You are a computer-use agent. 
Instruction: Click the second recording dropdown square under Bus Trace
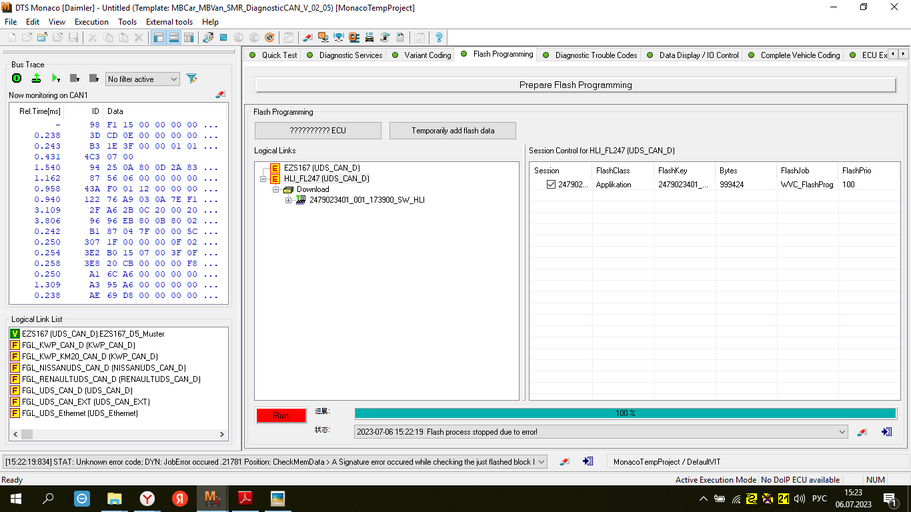[x=94, y=78]
